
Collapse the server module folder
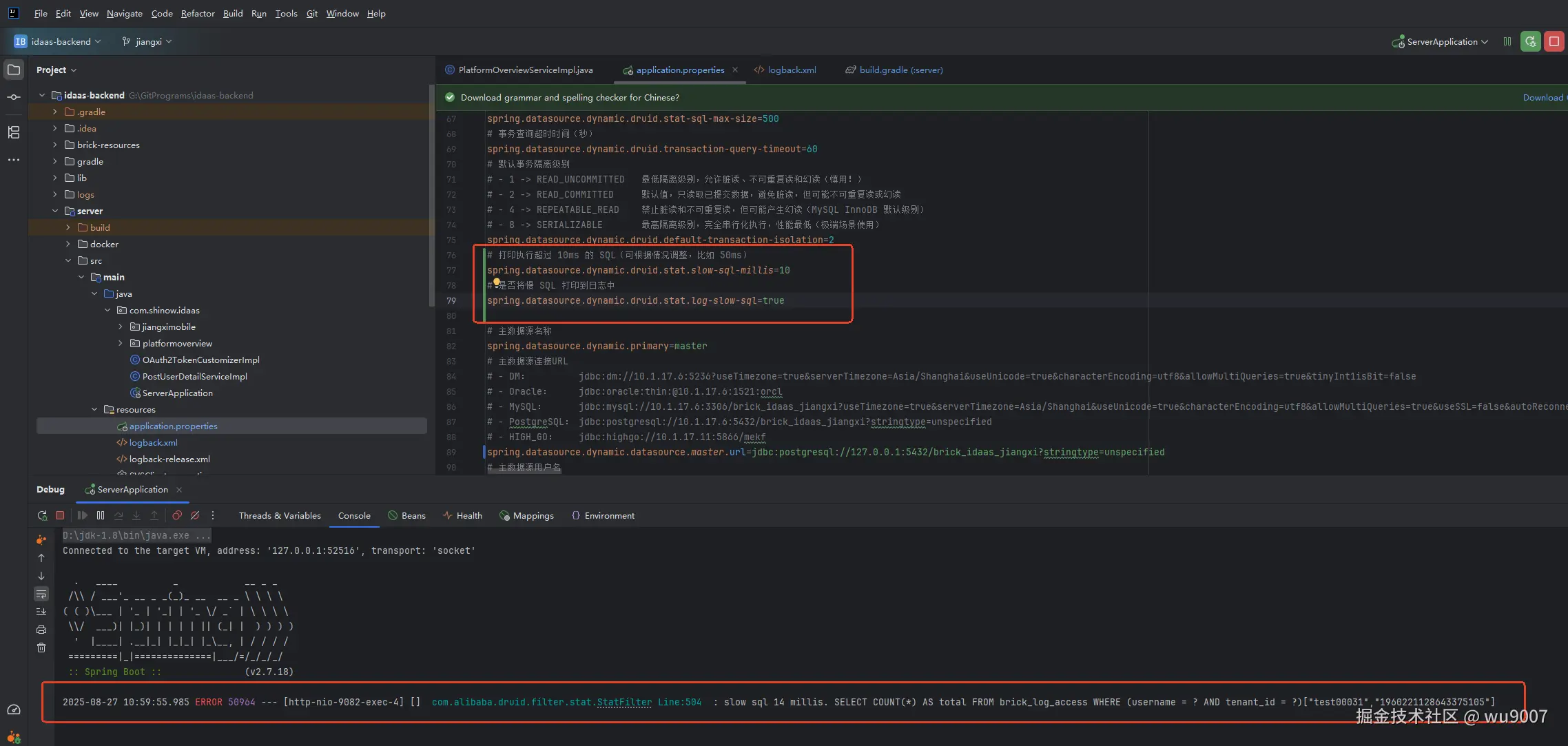55,211
